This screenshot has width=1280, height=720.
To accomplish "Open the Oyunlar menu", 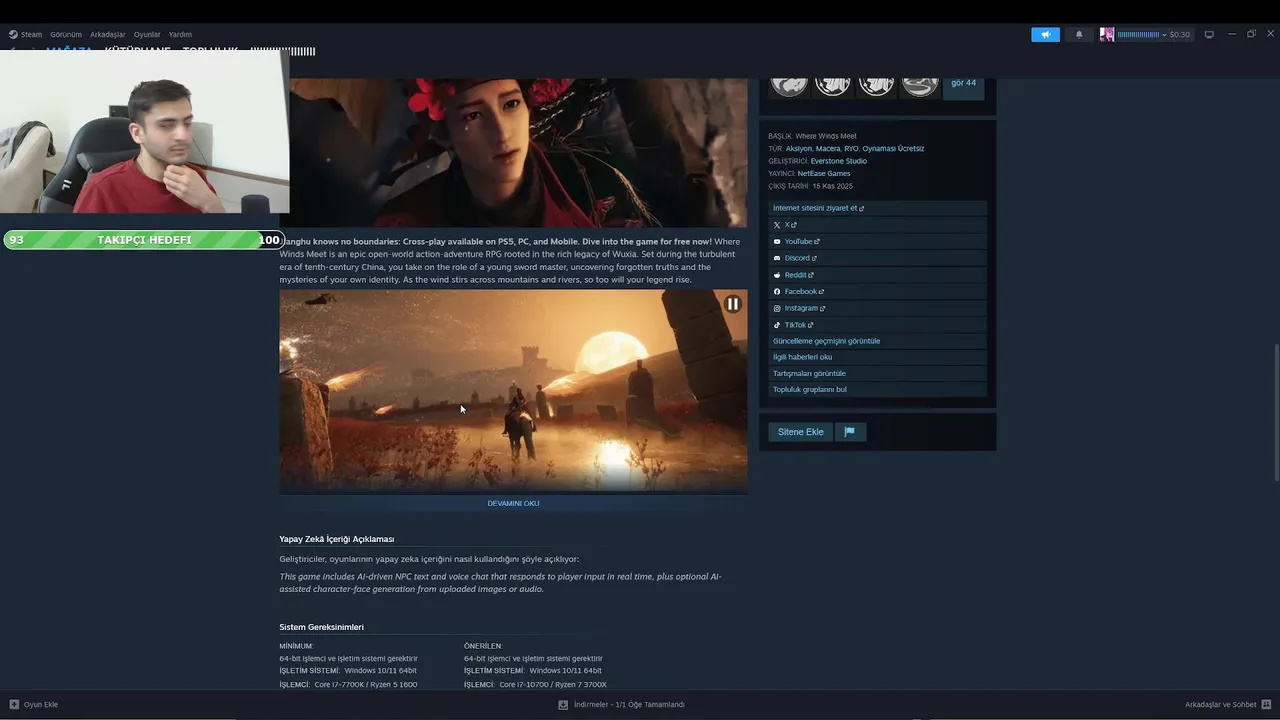I will [147, 34].
